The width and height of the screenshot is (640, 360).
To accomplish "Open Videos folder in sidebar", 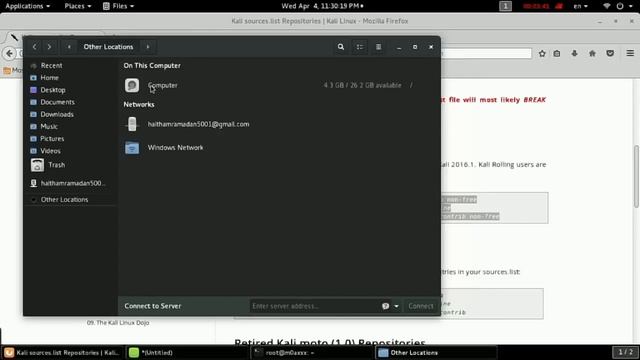I will 50,151.
